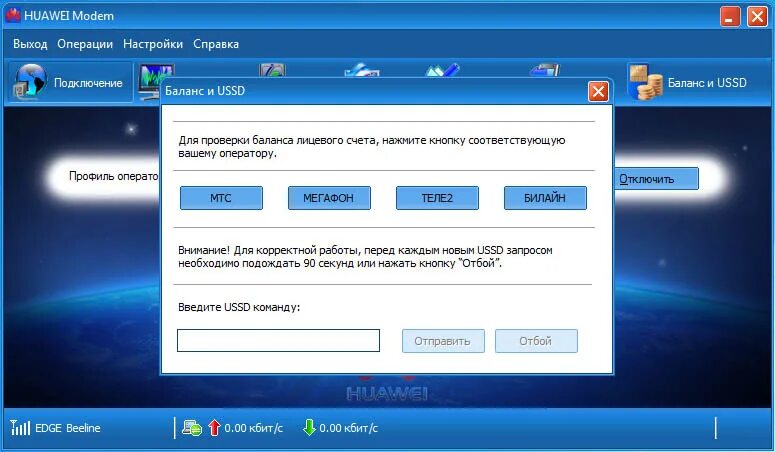Check balance for БИЛАЙН operator

[x=545, y=198]
